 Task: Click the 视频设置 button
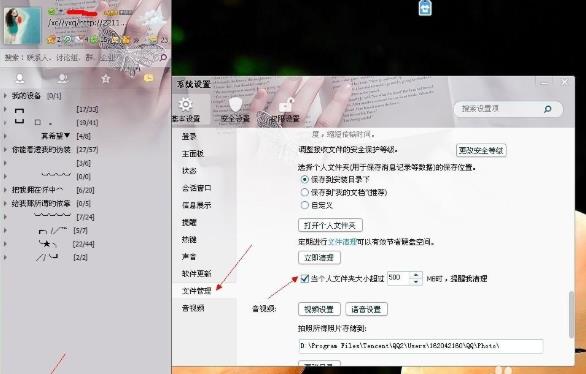coord(319,309)
